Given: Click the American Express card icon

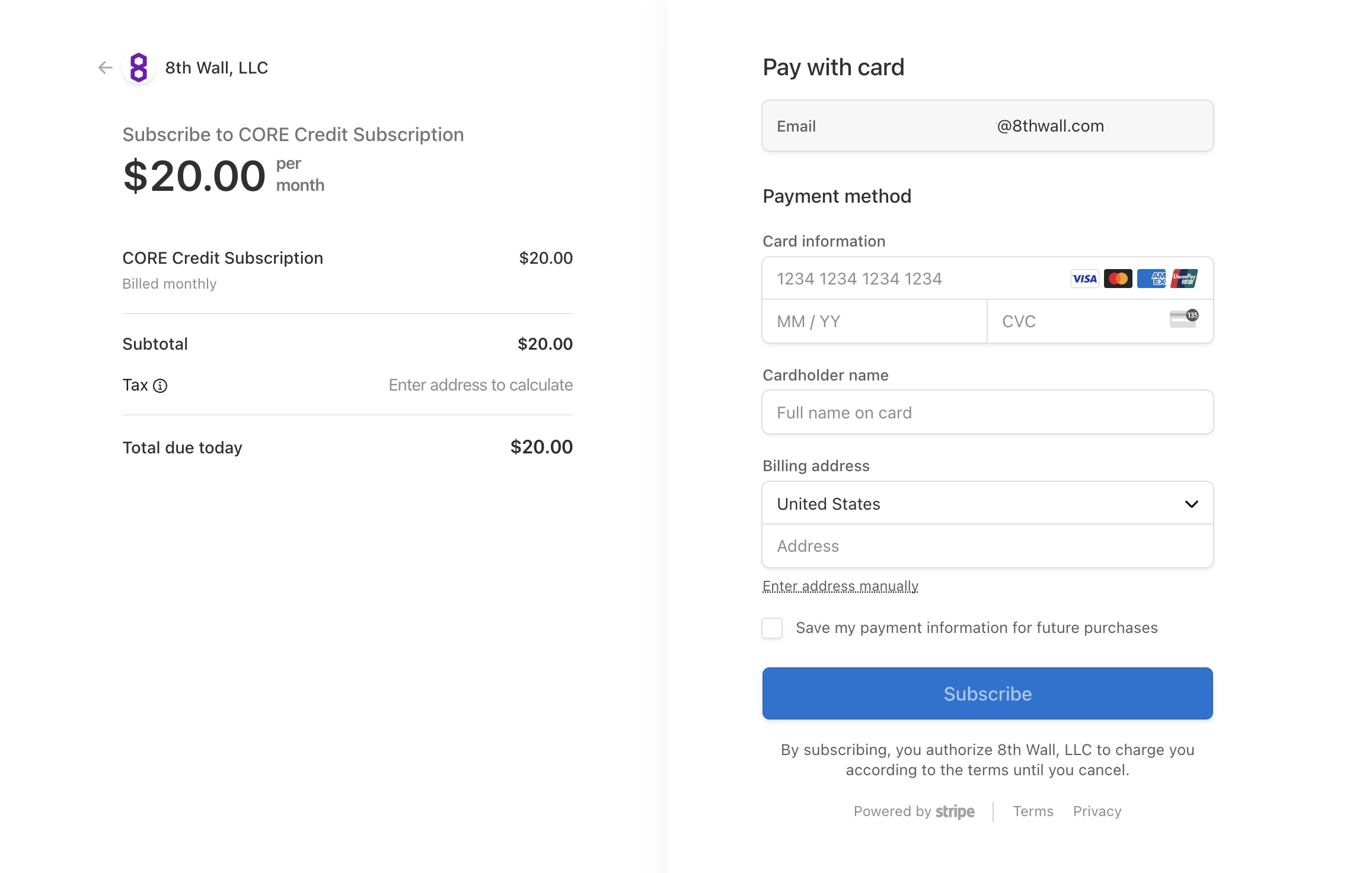Looking at the screenshot, I should [x=1153, y=279].
